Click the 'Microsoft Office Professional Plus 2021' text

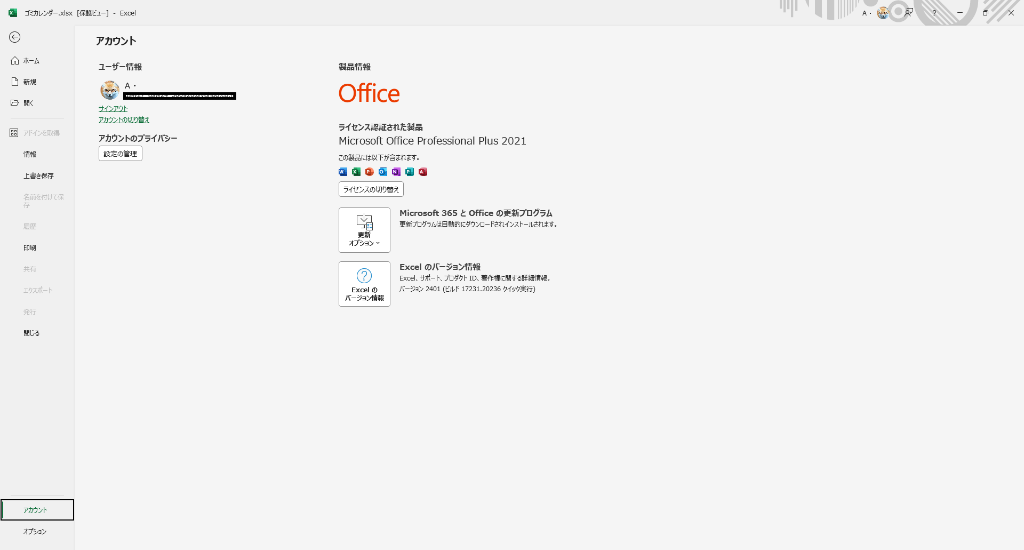click(x=432, y=141)
